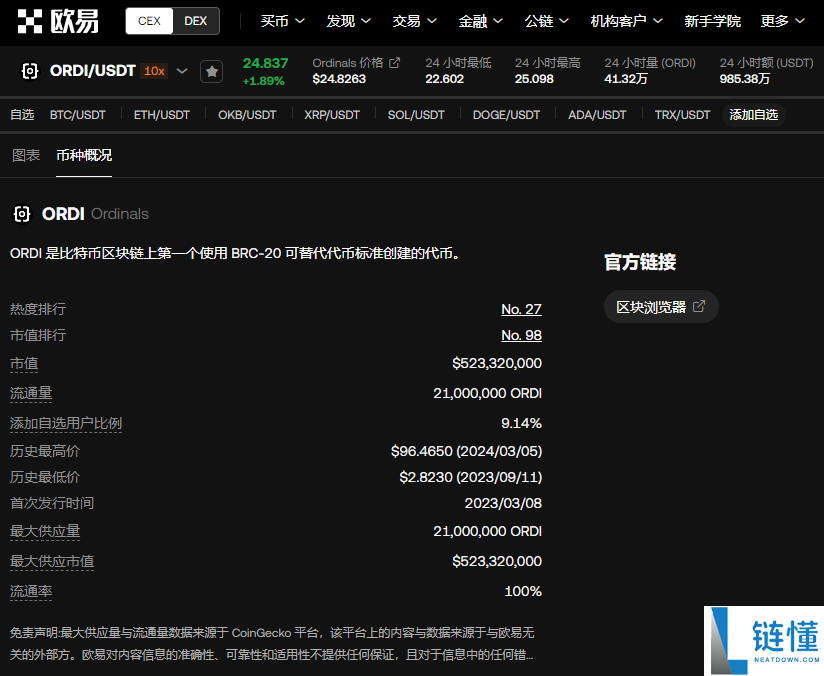
Task: Open SOL/USDT pair
Action: pos(416,115)
